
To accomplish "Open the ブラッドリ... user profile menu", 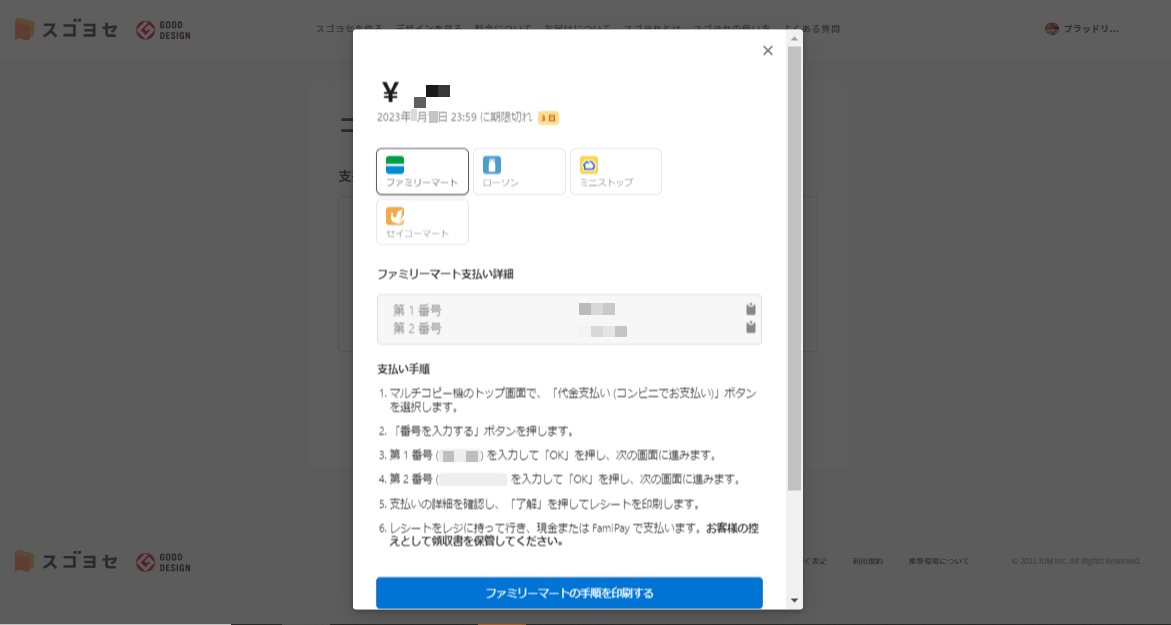I will pos(1081,29).
